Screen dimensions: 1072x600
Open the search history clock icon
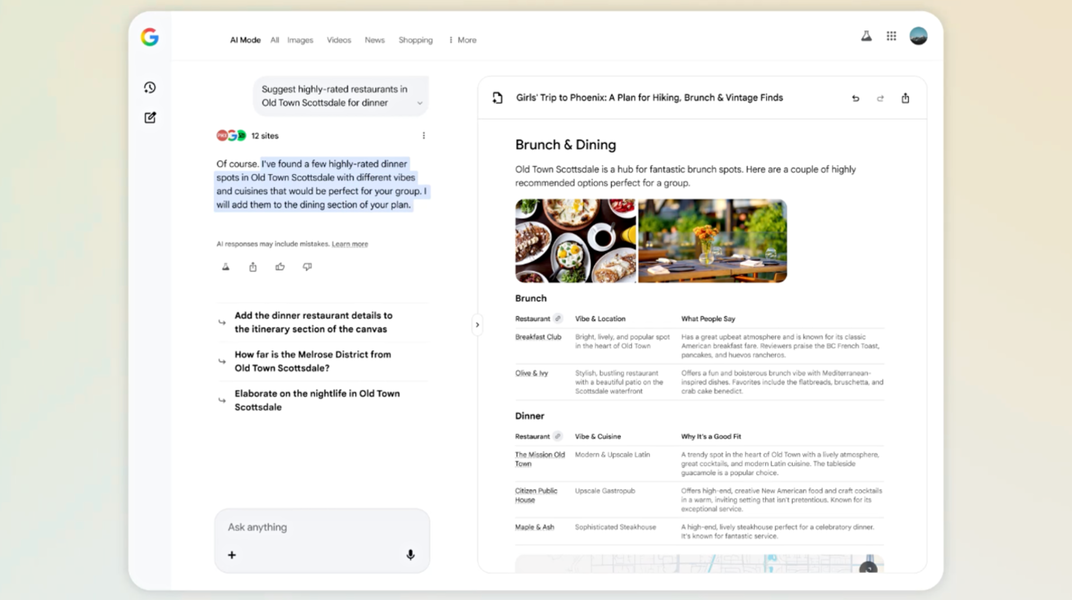click(x=150, y=88)
